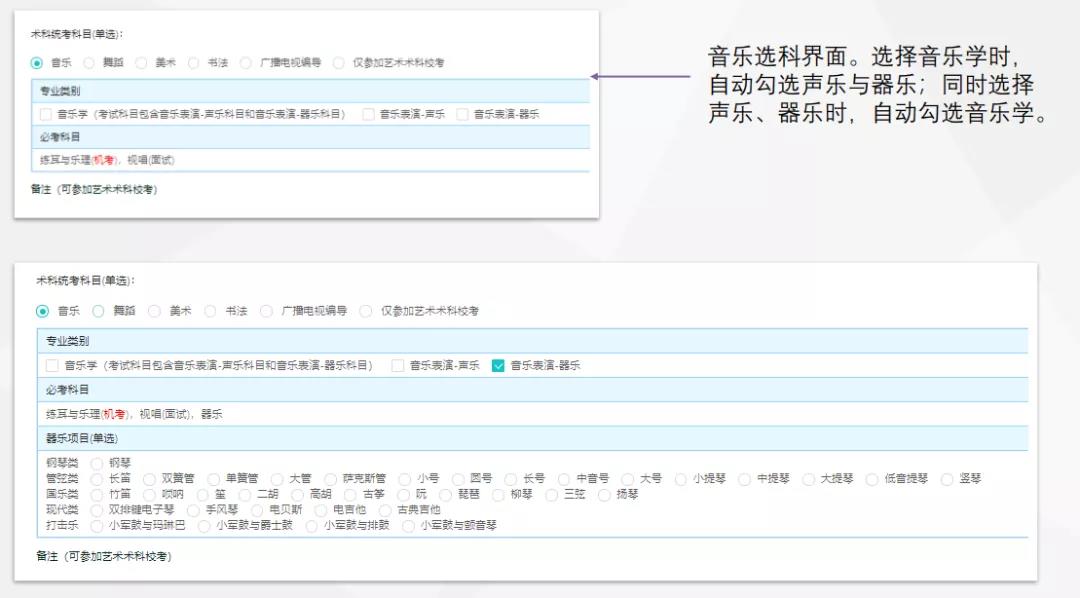Select 书法 radio in the top form

(194, 63)
